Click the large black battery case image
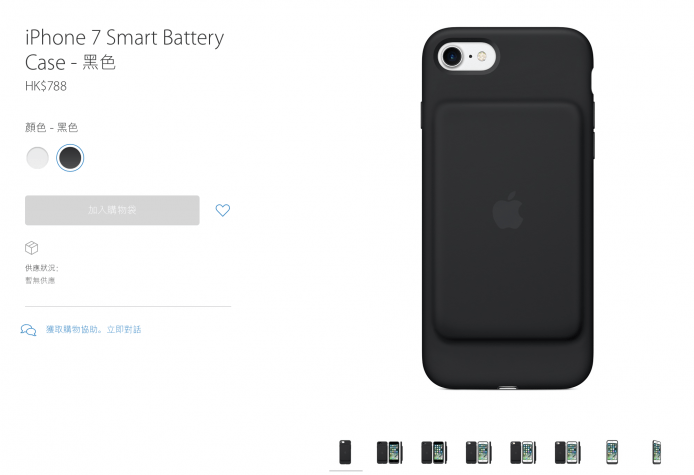The image size is (694, 475). coord(508,208)
